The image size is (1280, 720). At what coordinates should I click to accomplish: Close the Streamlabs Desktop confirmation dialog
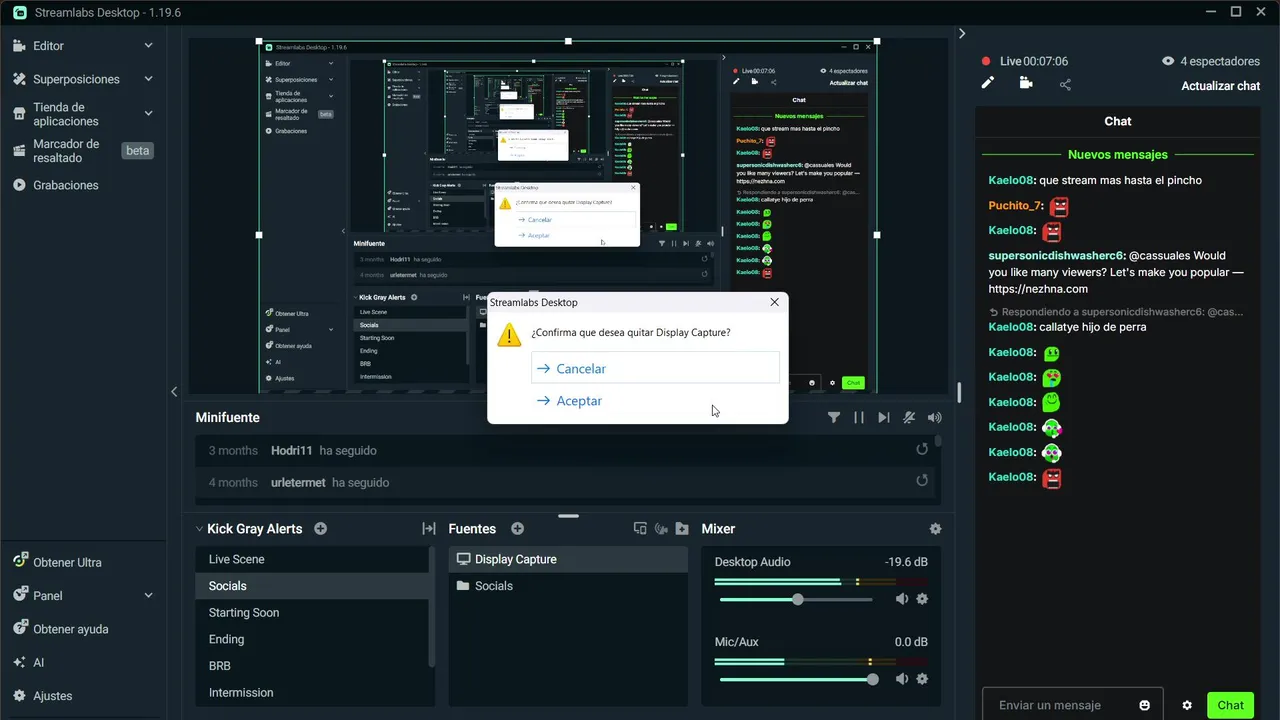click(x=774, y=302)
